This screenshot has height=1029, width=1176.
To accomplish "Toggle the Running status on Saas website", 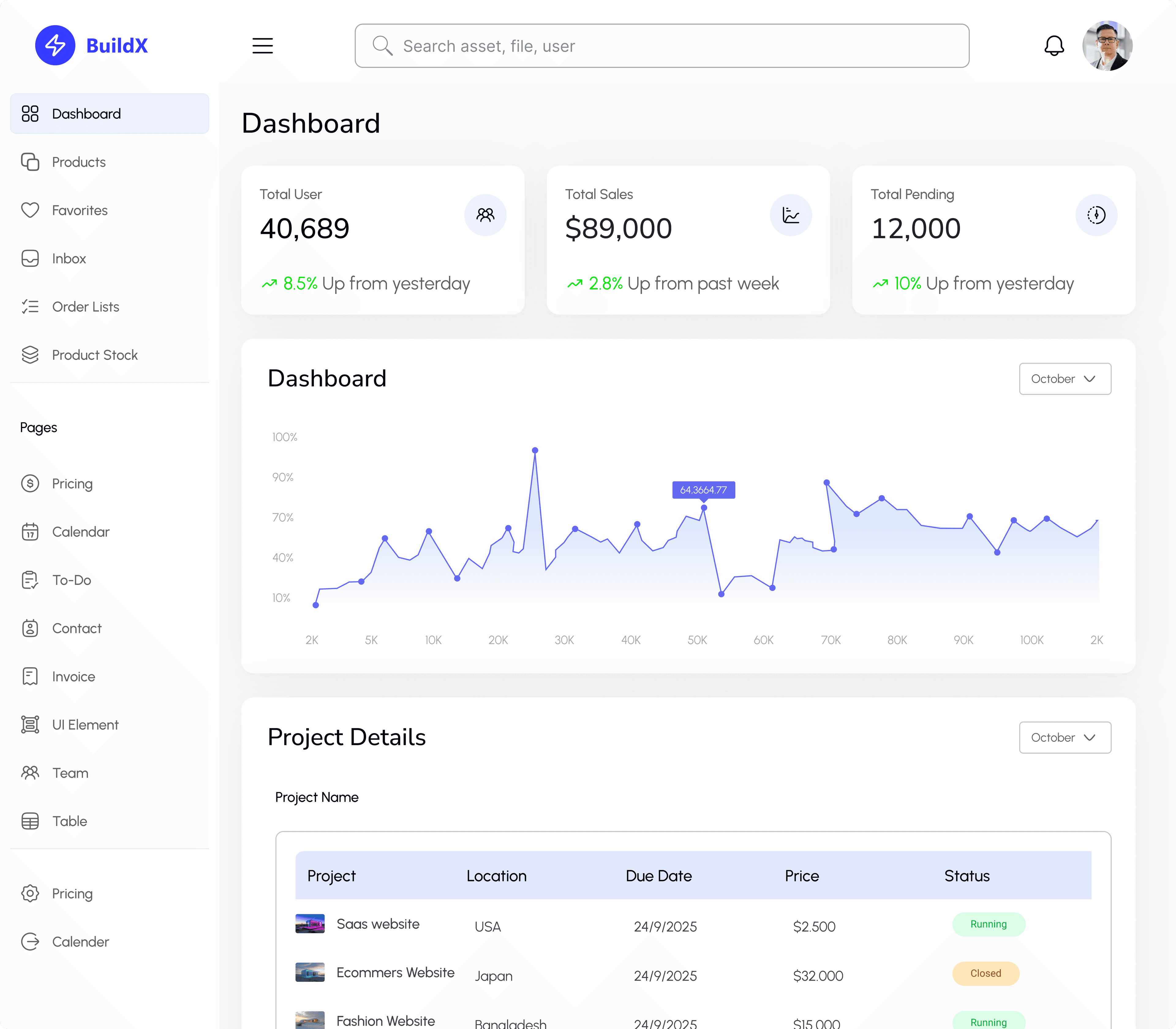I will pos(988,924).
